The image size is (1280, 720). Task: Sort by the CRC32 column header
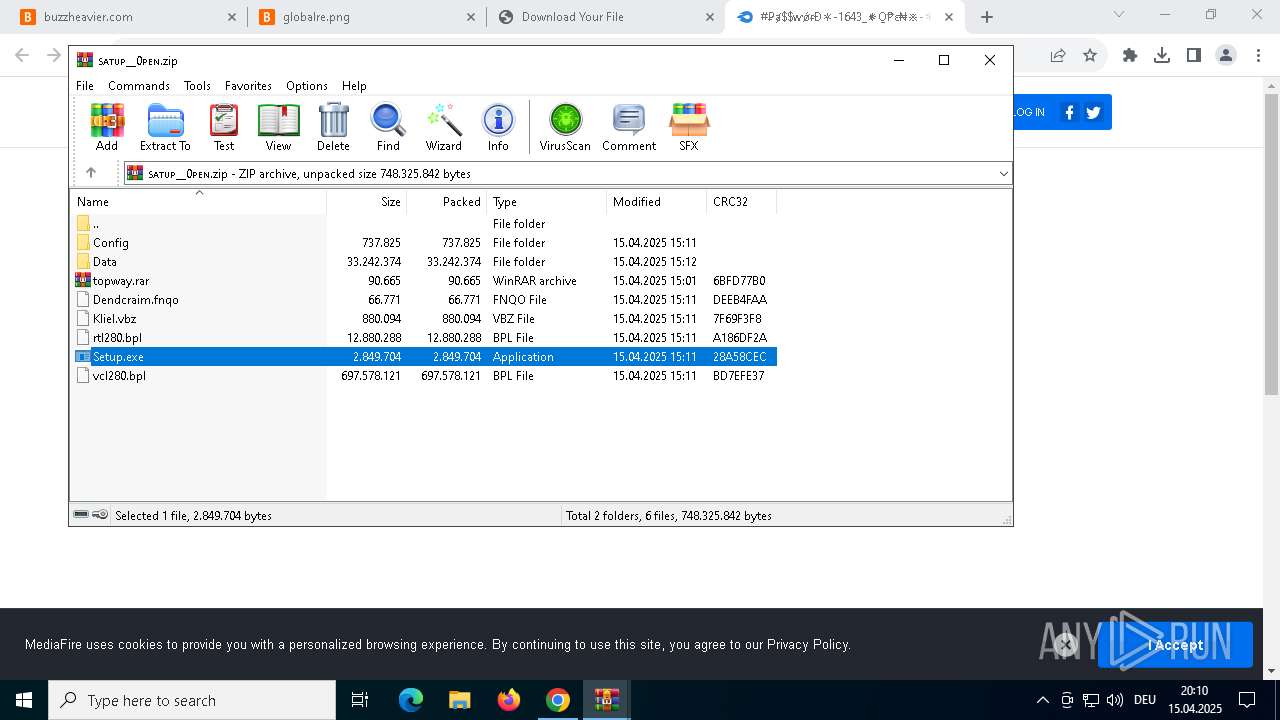click(x=742, y=202)
